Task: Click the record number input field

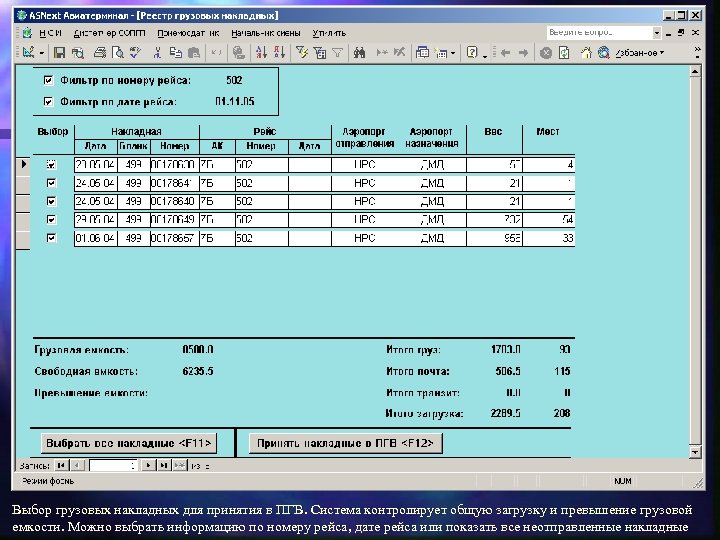Action: coord(113,466)
